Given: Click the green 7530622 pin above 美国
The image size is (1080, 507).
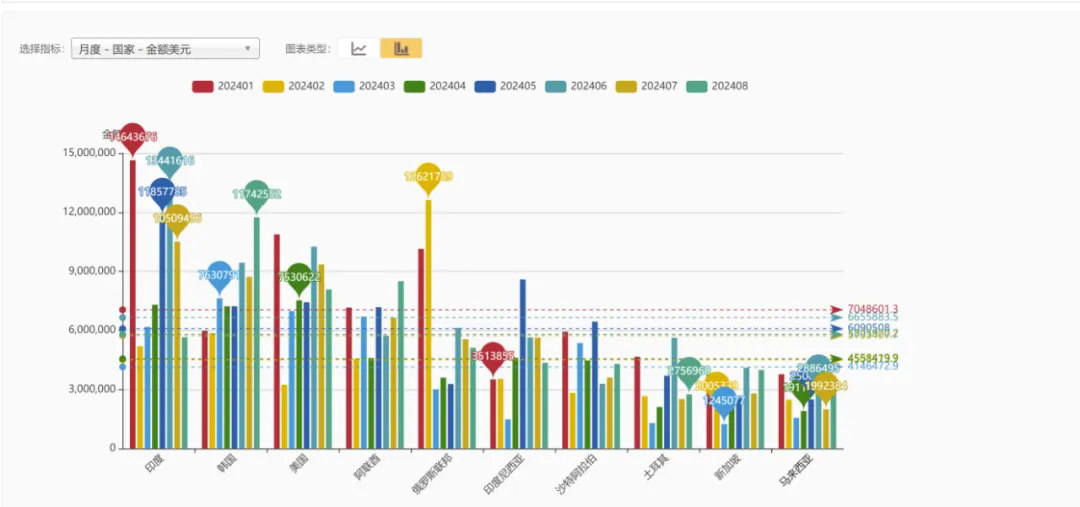Looking at the screenshot, I should [x=298, y=278].
